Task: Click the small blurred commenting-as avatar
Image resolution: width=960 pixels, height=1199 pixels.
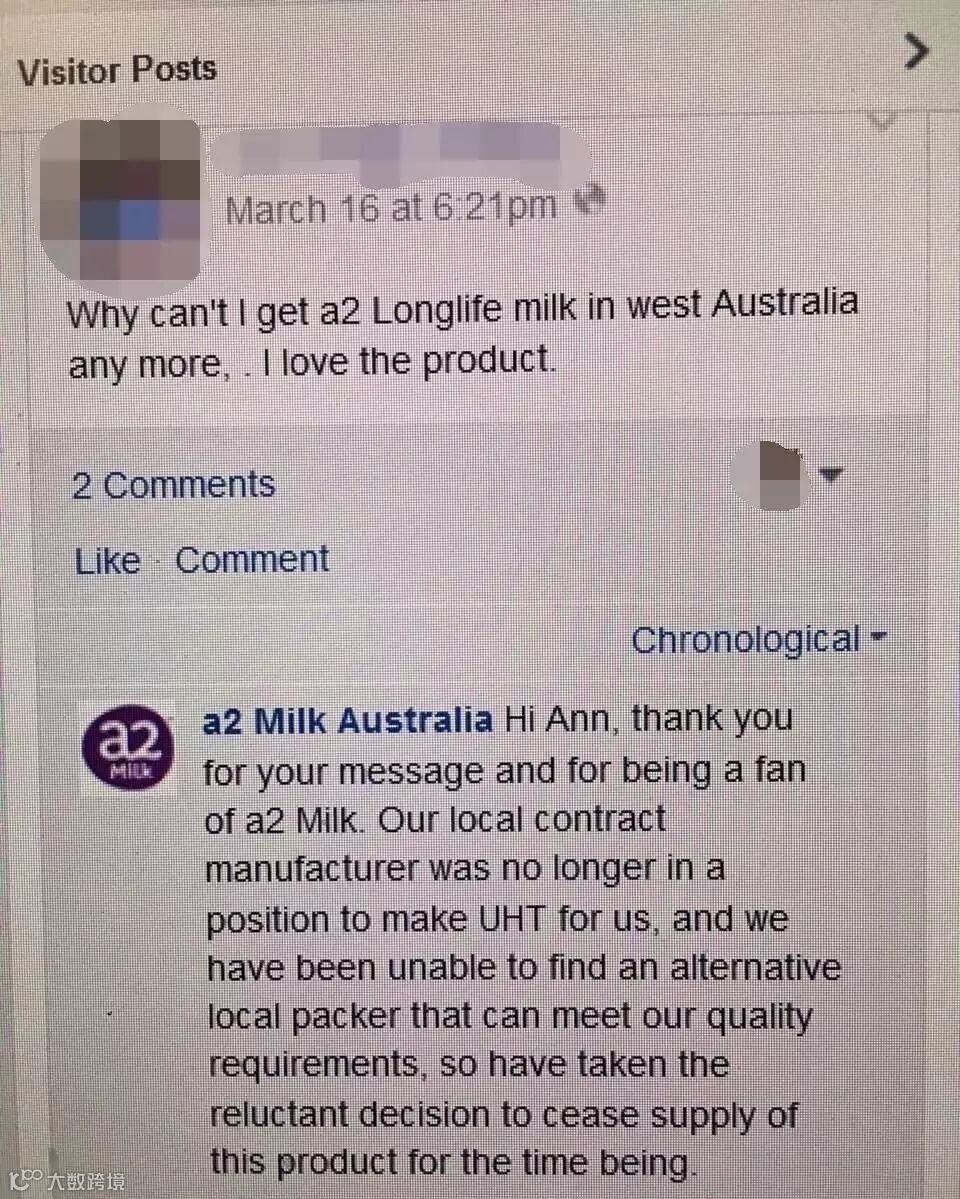Action: (770, 475)
